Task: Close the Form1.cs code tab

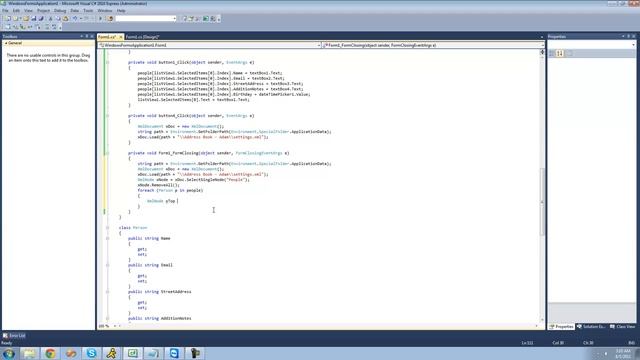Action: [x=120, y=37]
